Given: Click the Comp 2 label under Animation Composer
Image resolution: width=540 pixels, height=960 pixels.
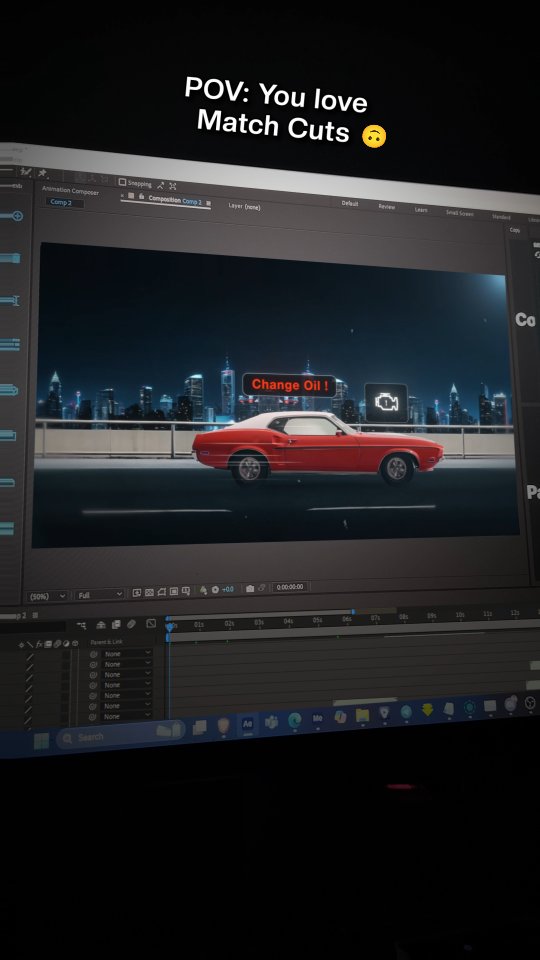Looking at the screenshot, I should pos(61,203).
